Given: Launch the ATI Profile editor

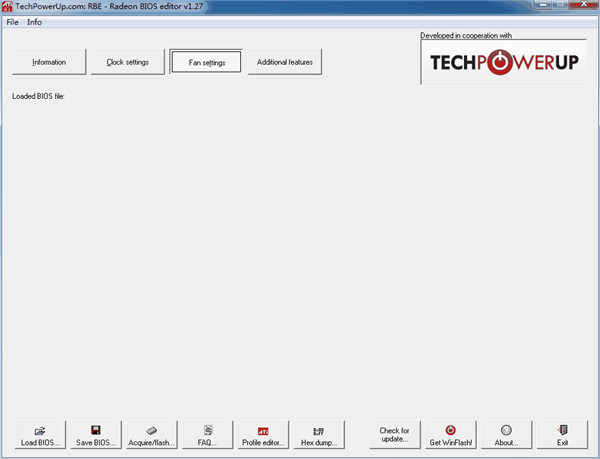Looking at the screenshot, I should [x=263, y=435].
